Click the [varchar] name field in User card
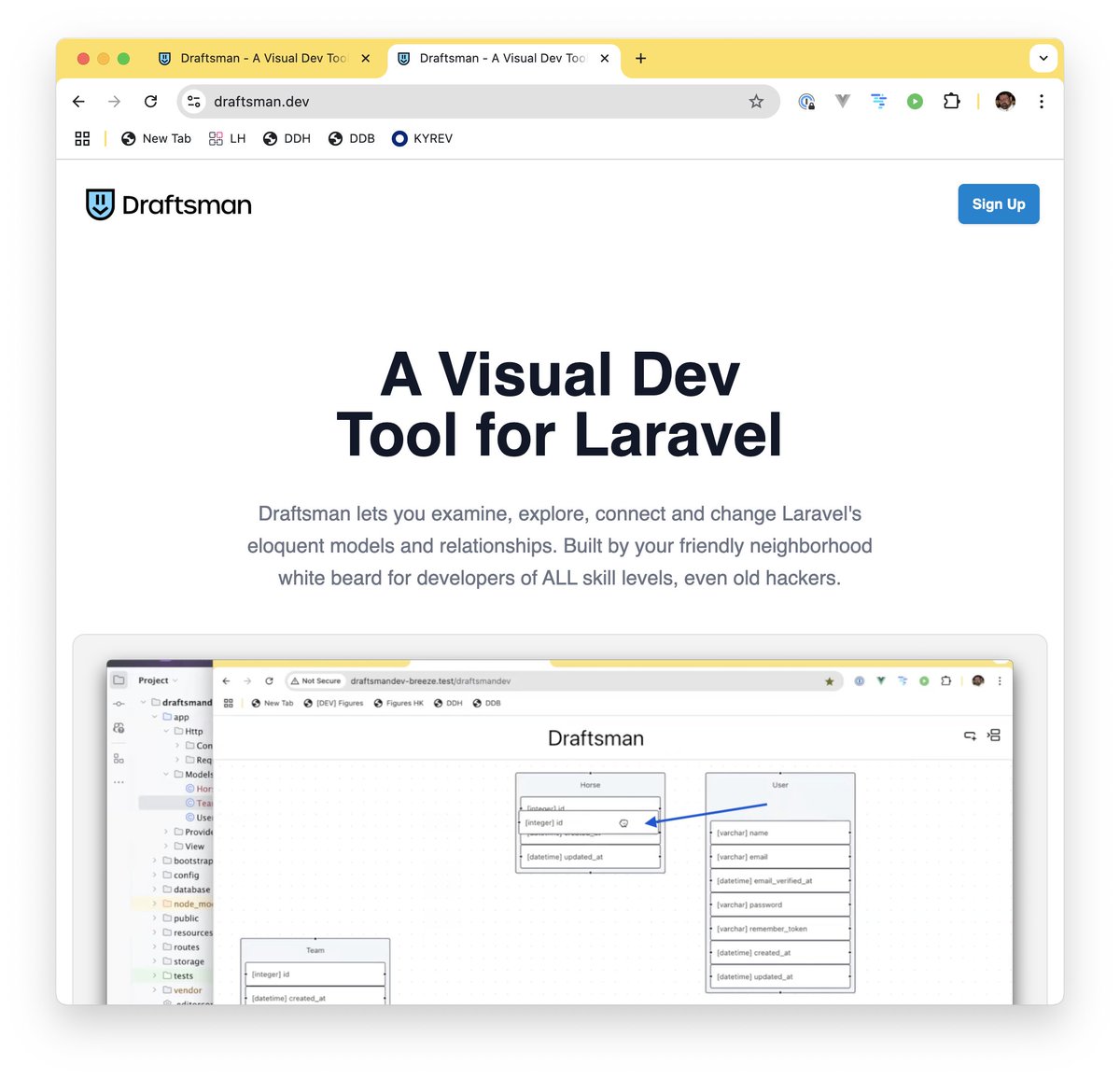The image size is (1120, 1079). click(x=780, y=833)
